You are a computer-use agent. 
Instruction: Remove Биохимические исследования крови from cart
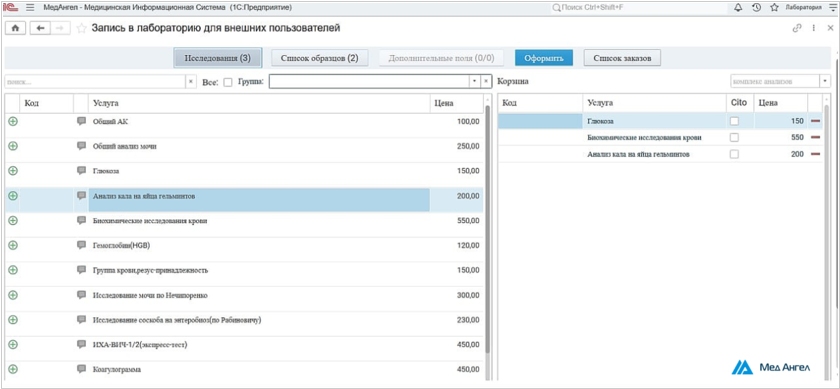tap(815, 138)
